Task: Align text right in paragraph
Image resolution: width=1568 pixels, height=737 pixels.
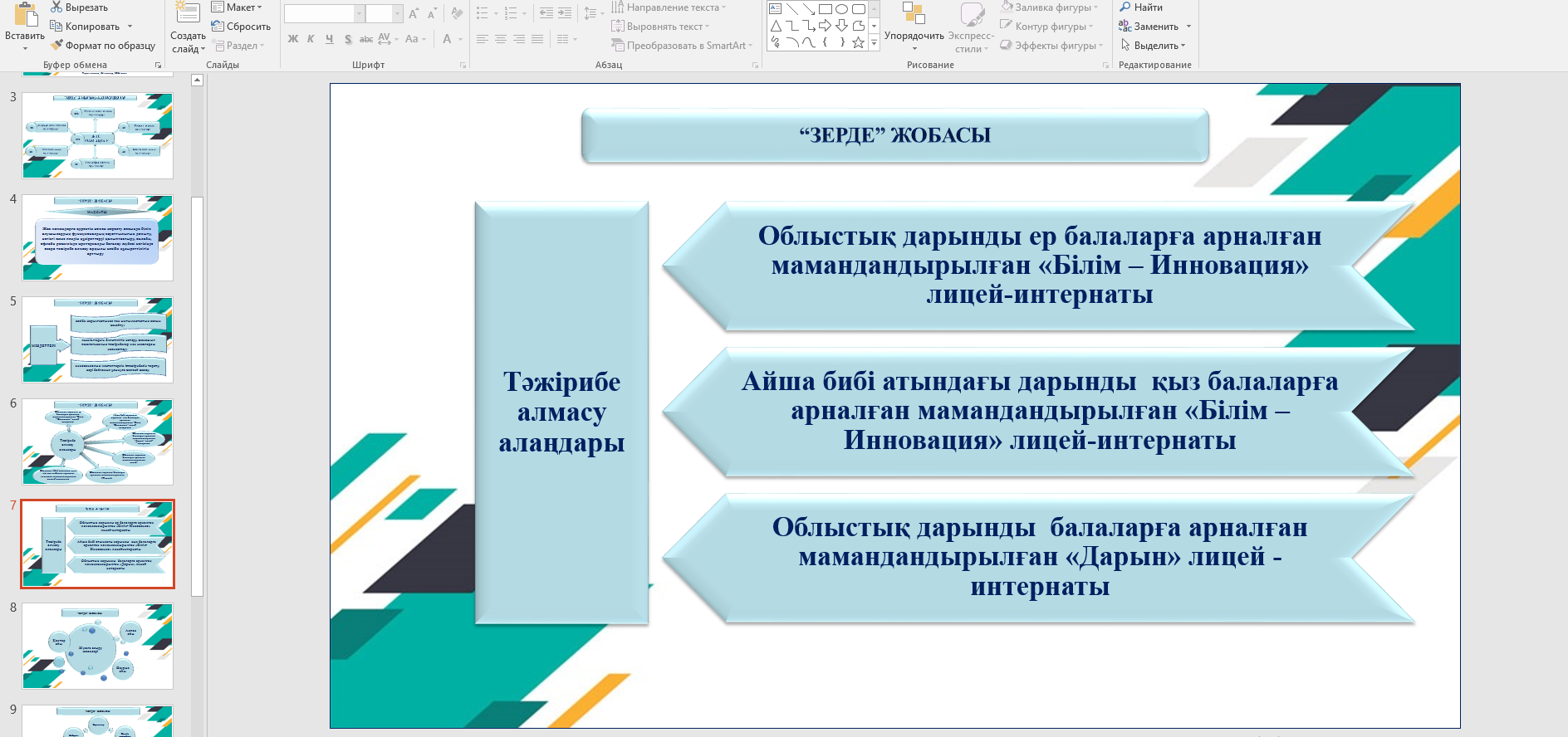Action: [x=519, y=39]
